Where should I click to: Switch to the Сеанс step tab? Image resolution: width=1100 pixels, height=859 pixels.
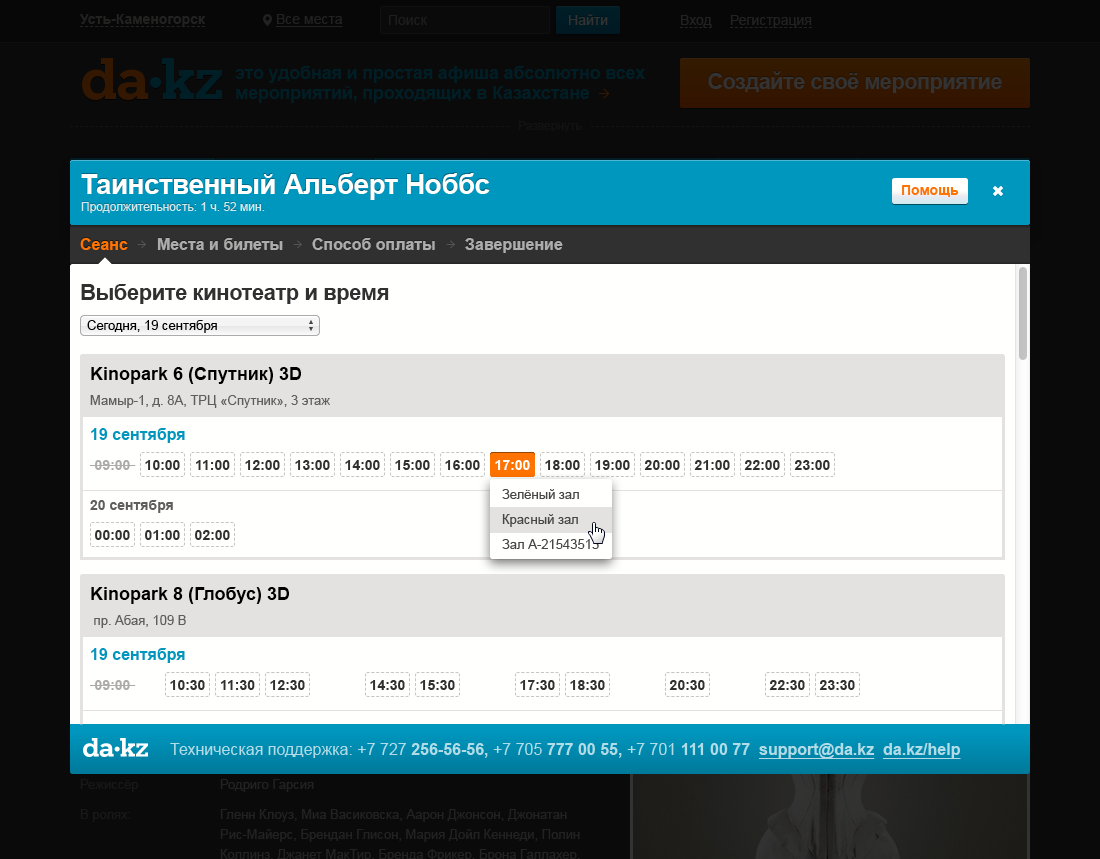point(104,244)
